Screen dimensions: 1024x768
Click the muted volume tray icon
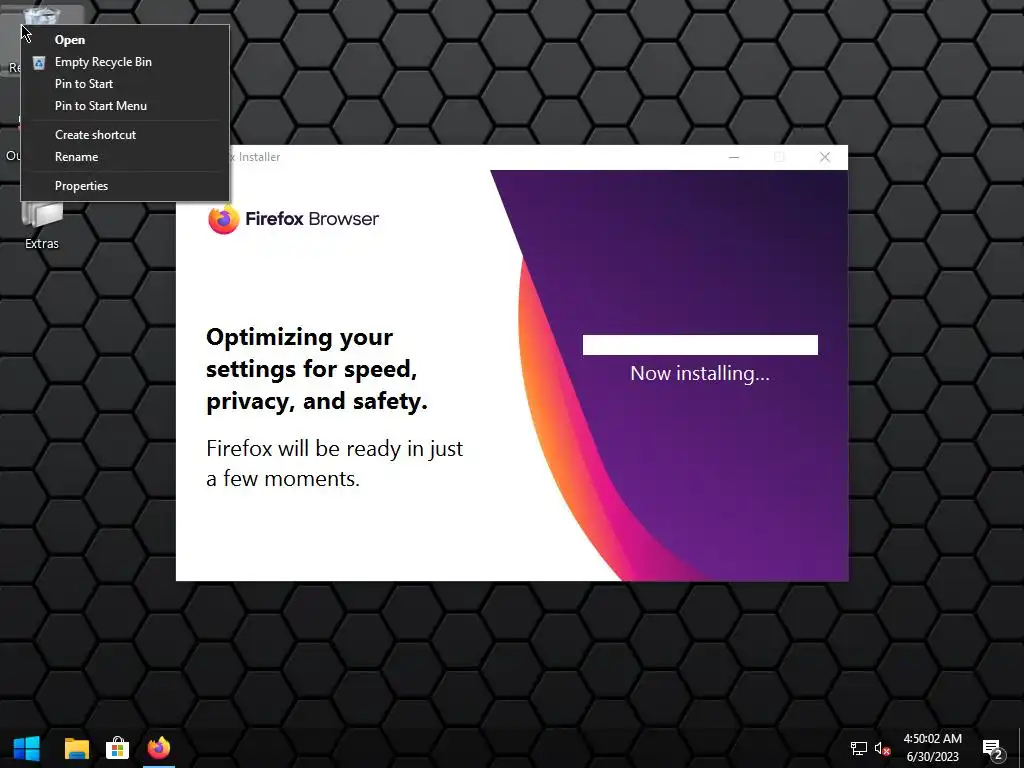pos(882,748)
